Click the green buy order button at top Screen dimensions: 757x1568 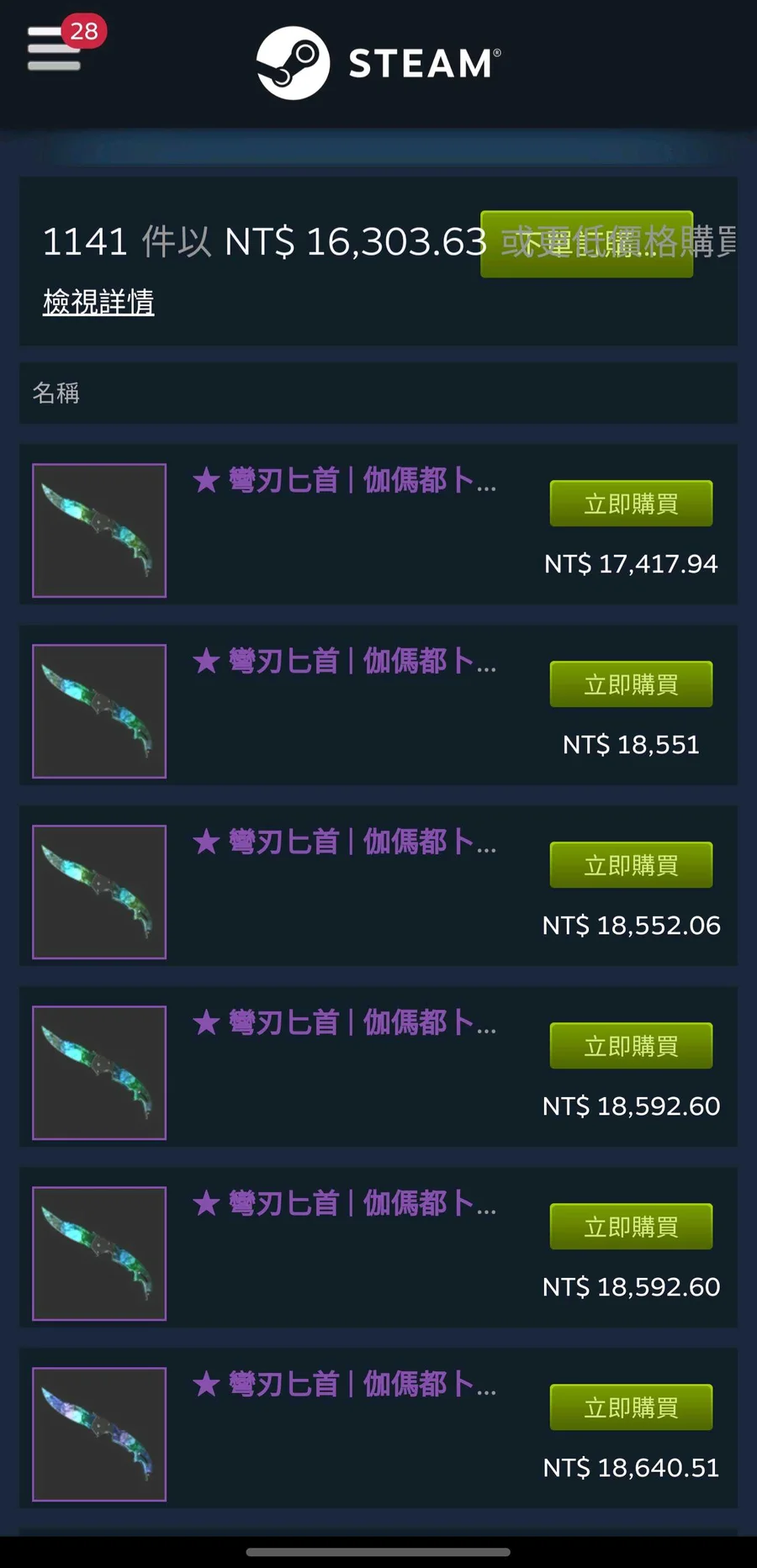586,244
